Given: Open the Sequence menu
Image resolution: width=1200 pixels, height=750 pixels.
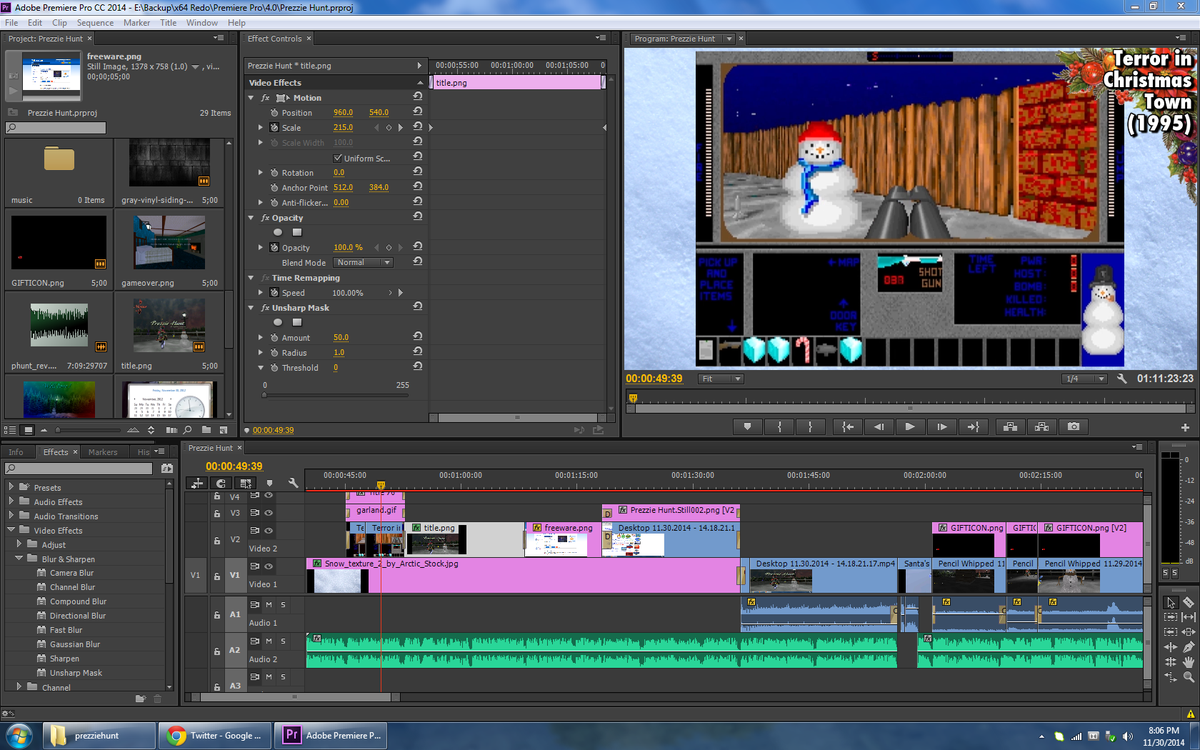Looking at the screenshot, I should (95, 22).
